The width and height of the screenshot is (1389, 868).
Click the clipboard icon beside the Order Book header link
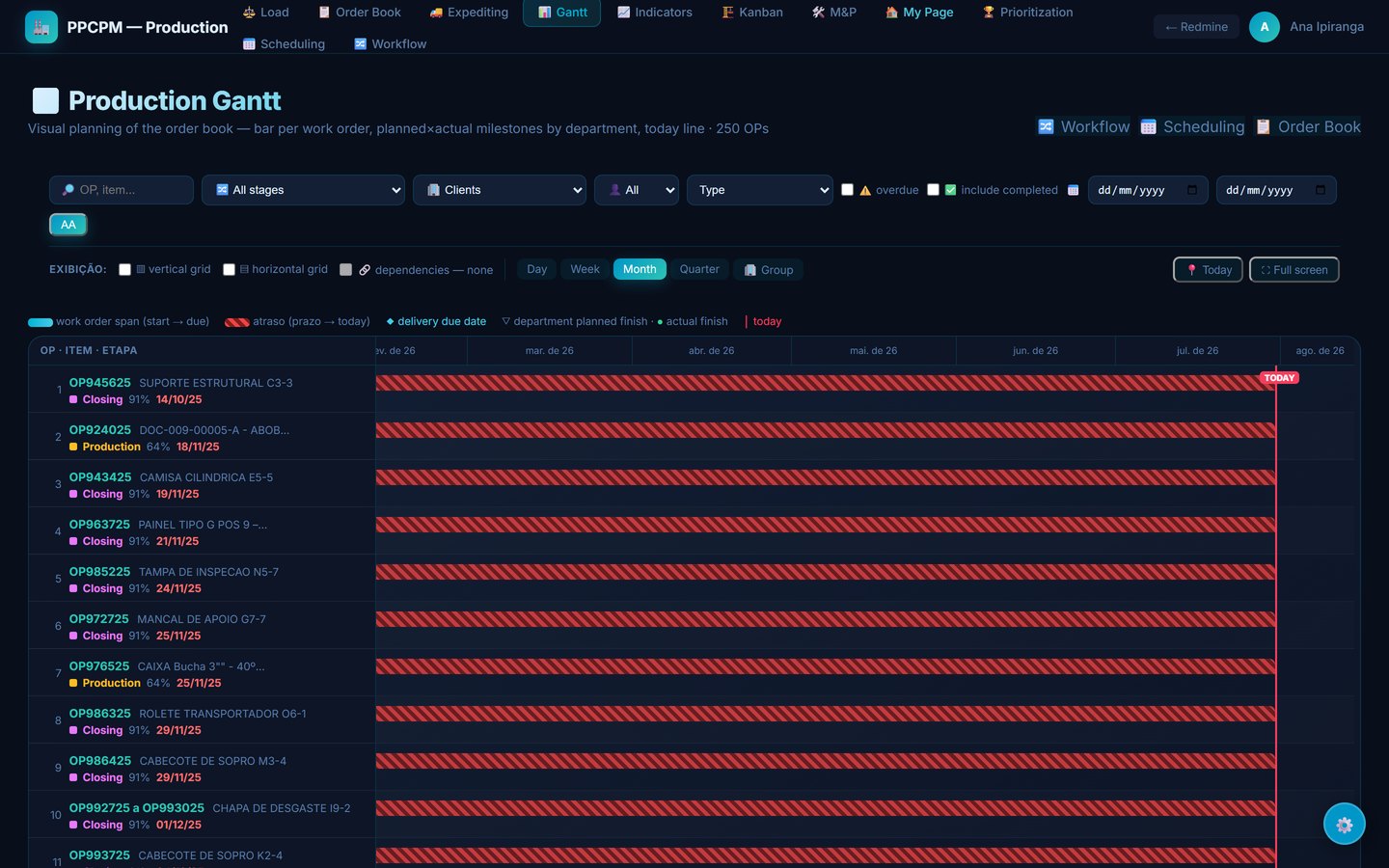(1263, 126)
